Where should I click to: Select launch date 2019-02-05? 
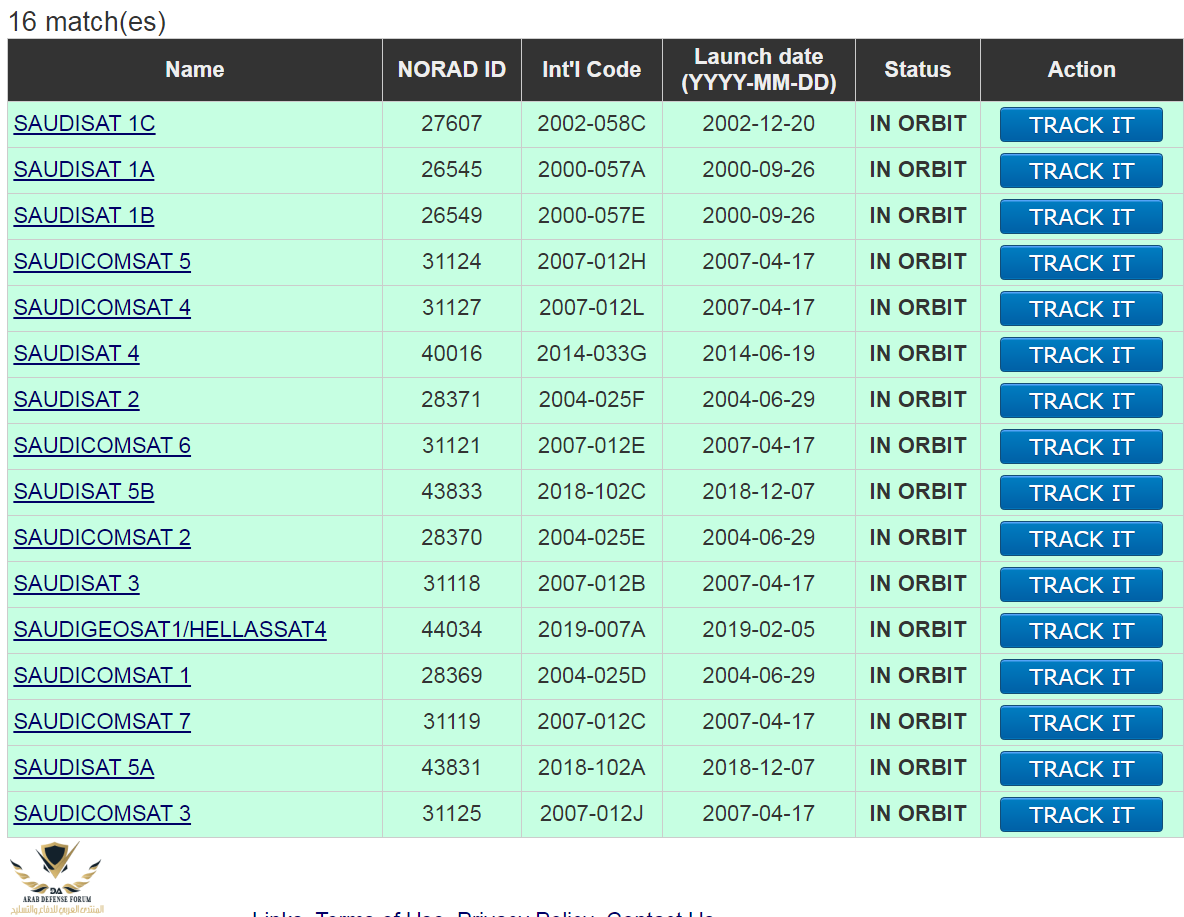[x=759, y=630]
